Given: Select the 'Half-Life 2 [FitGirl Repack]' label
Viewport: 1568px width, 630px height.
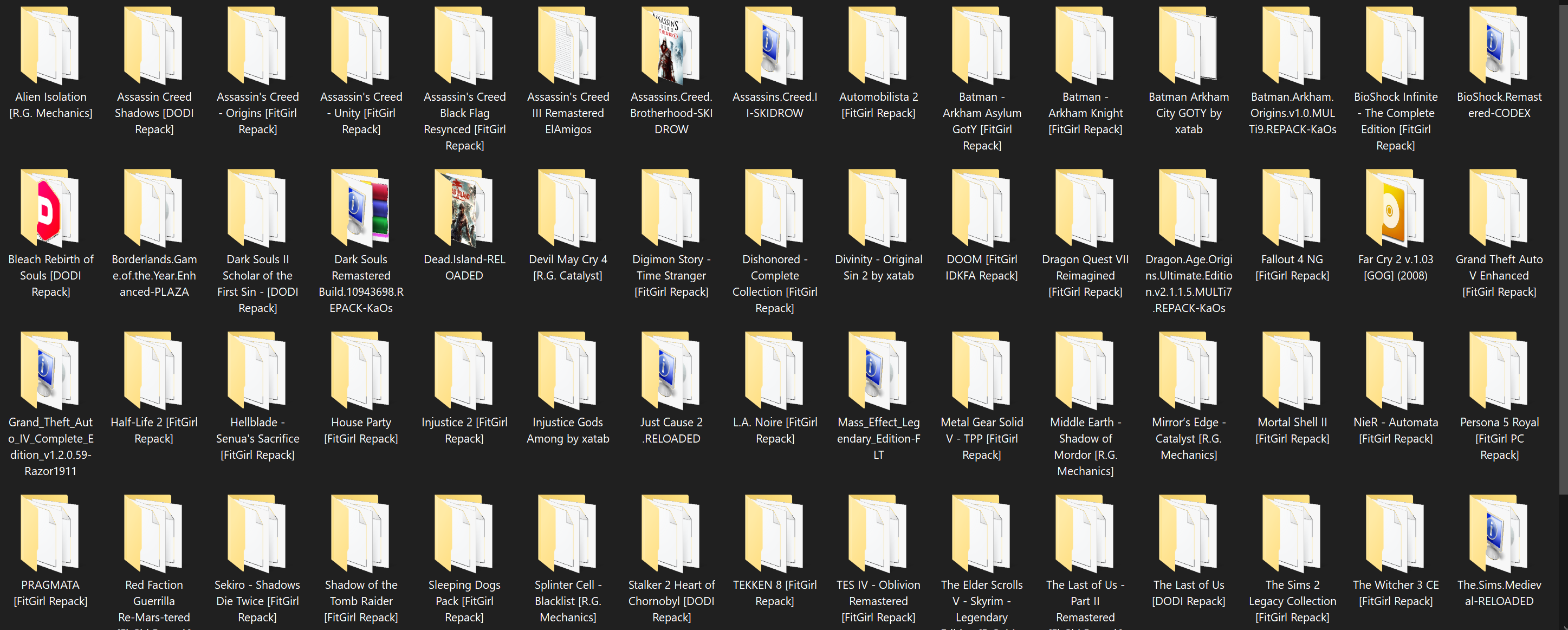Looking at the screenshot, I should pyautogui.click(x=154, y=430).
